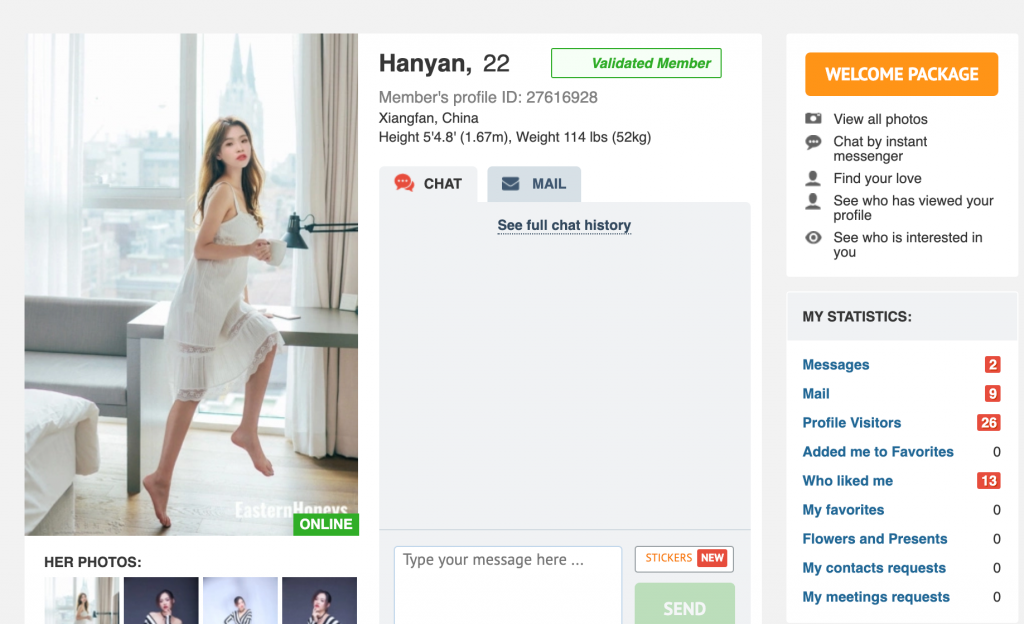Open See full chat history link
1024x624 pixels.
click(564, 225)
